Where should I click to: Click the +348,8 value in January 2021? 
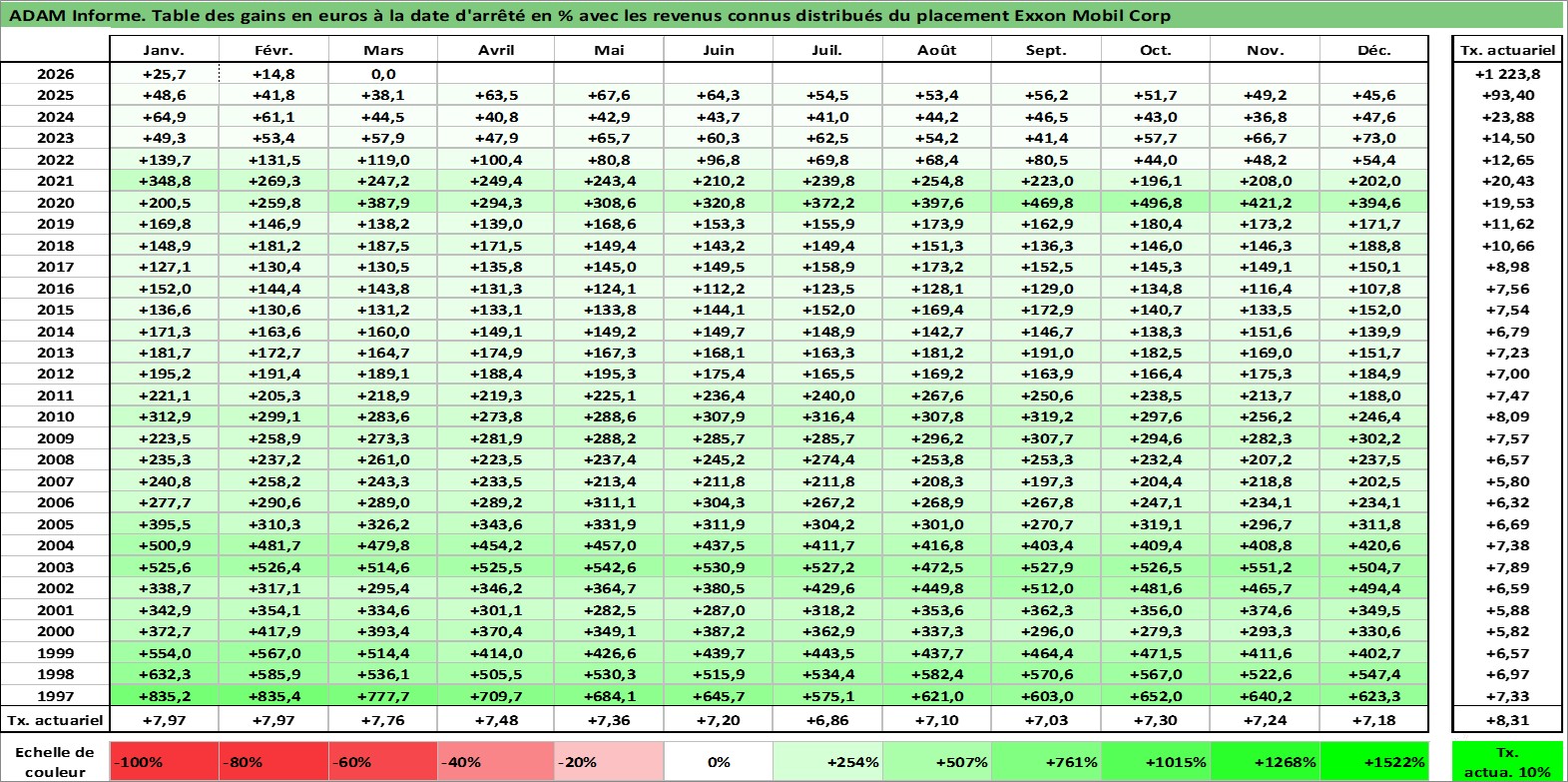164,181
